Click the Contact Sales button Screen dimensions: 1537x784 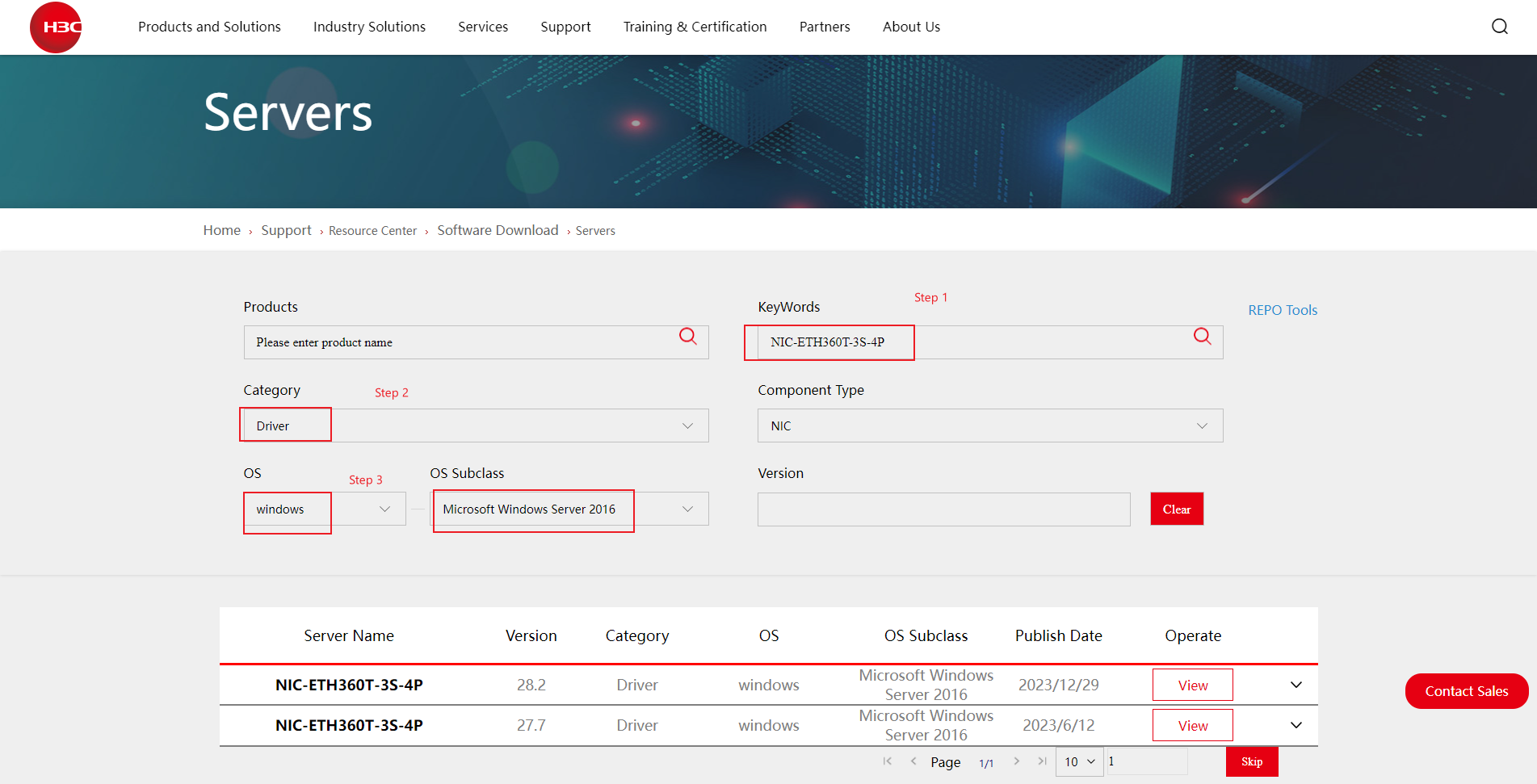[x=1467, y=691]
